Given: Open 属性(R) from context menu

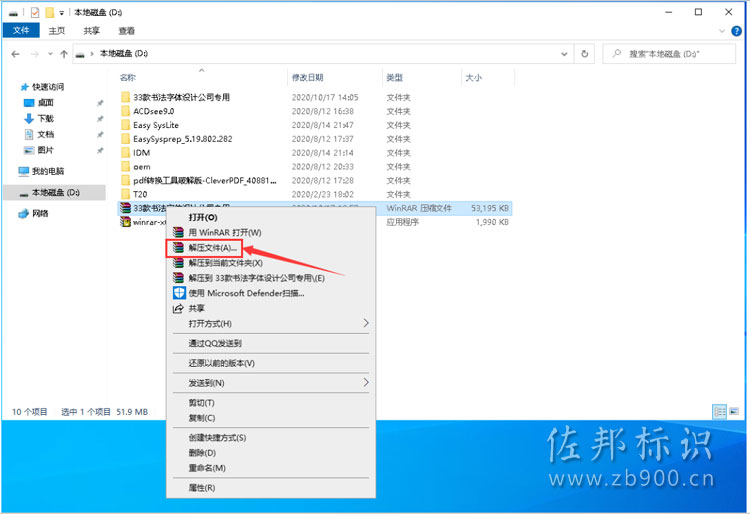Looking at the screenshot, I should pyautogui.click(x=271, y=488).
